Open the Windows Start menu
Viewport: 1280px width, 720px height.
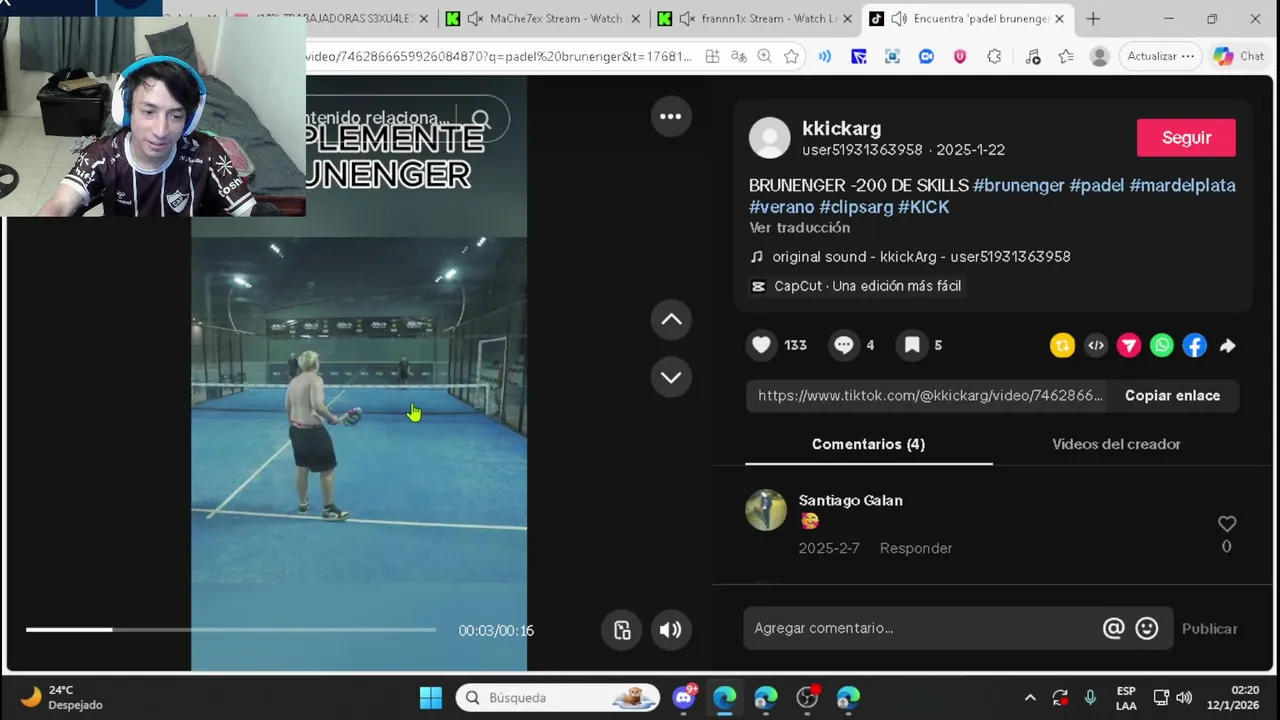tap(431, 698)
